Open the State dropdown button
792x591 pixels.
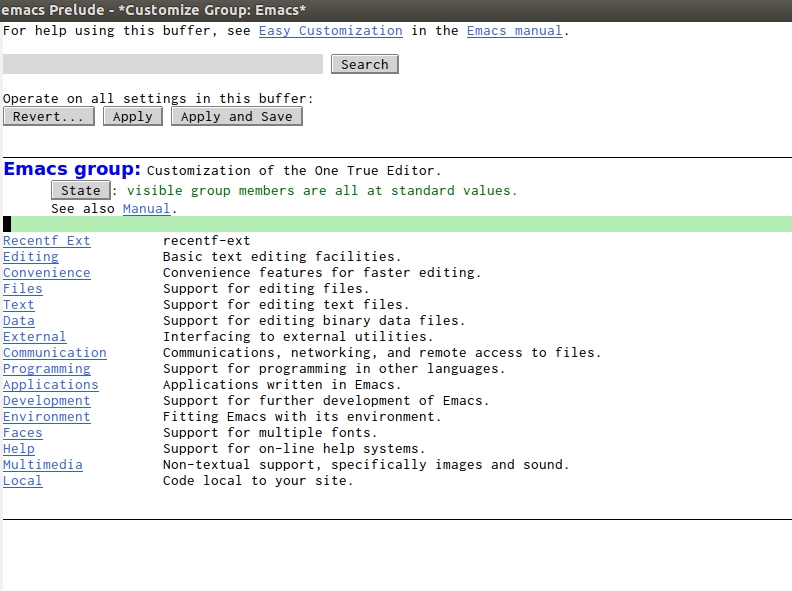pyautogui.click(x=81, y=190)
